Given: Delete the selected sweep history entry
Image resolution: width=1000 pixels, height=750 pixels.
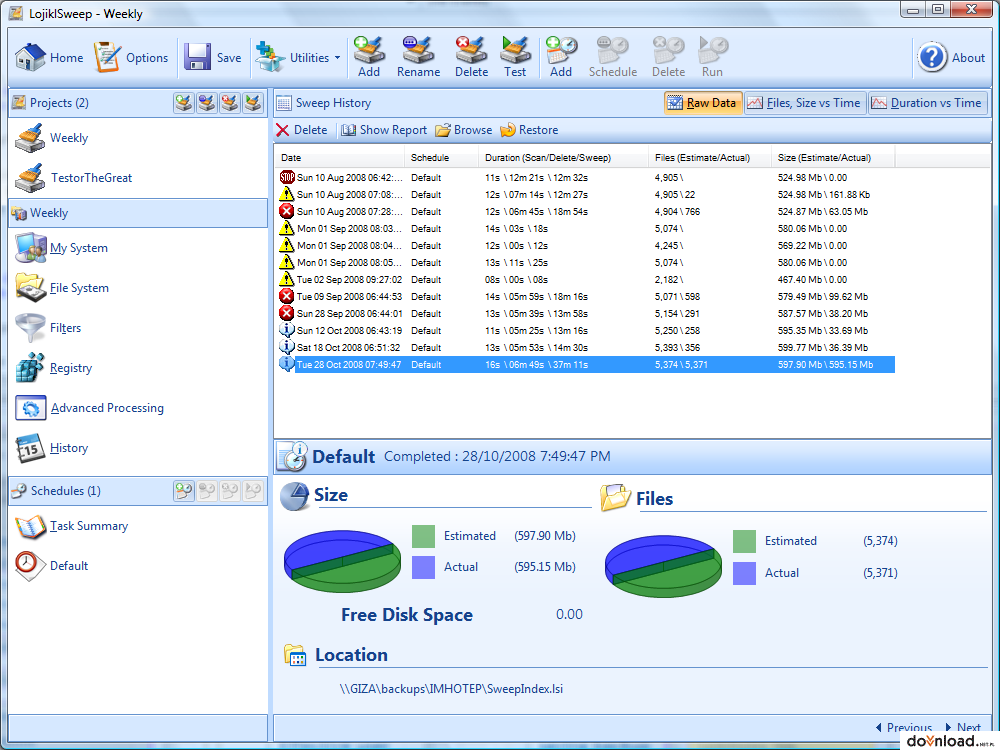Looking at the screenshot, I should 302,130.
